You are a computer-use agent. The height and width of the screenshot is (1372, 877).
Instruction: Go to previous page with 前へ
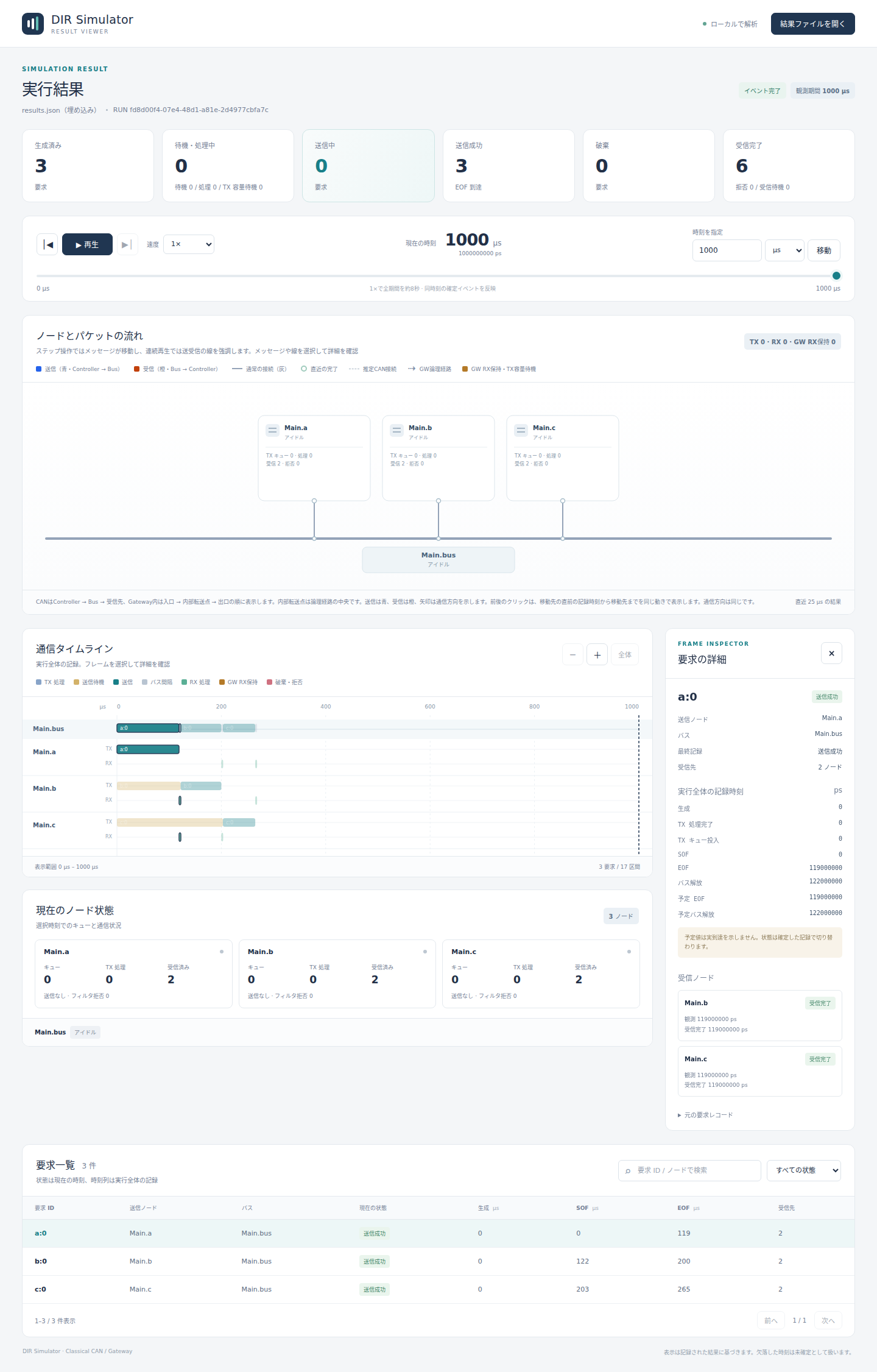pyautogui.click(x=771, y=1320)
